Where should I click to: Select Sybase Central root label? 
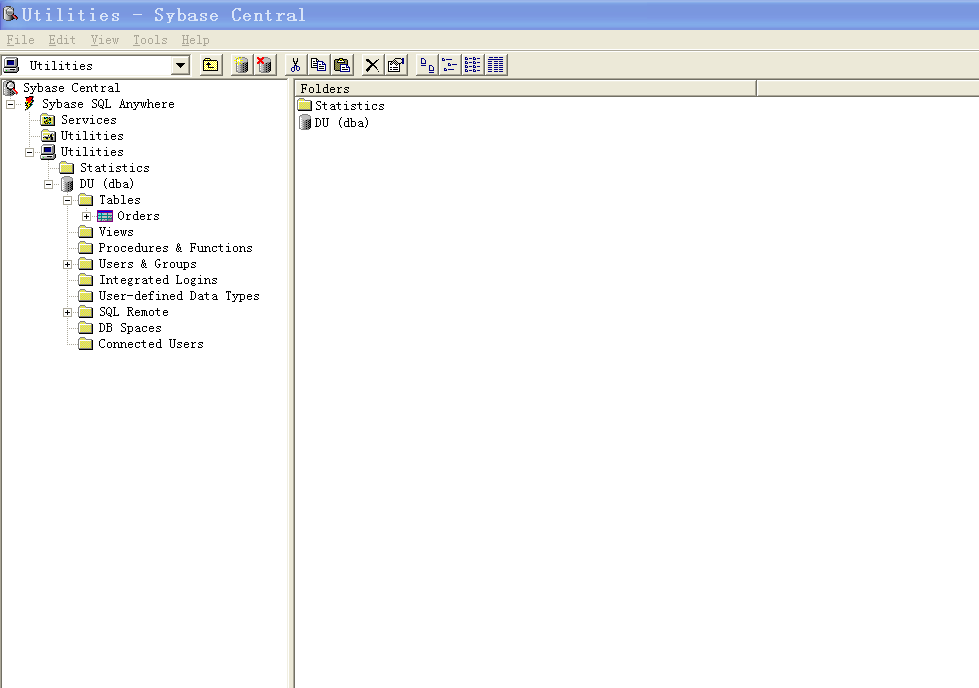[72, 88]
